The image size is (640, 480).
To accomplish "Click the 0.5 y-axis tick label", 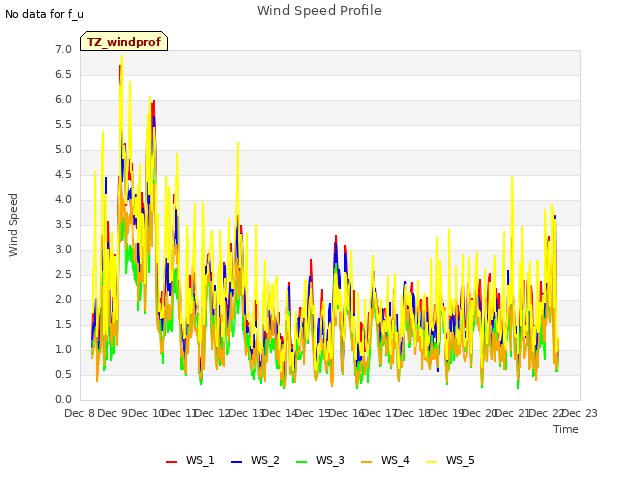I will point(63,375).
